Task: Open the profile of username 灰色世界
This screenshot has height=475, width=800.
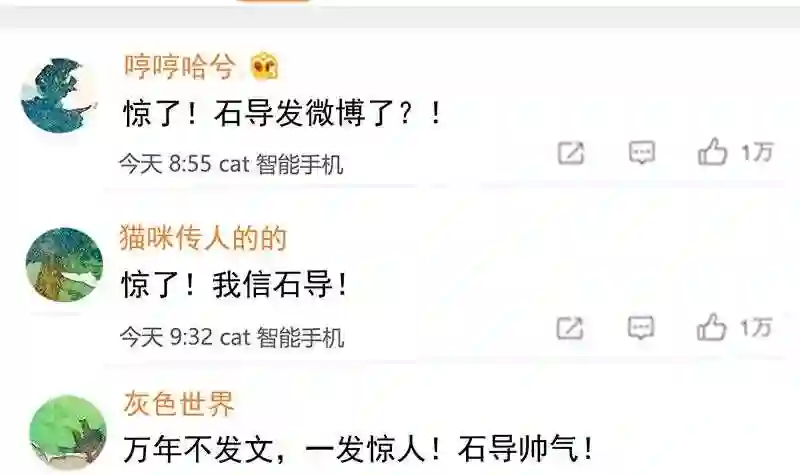Action: [x=179, y=403]
